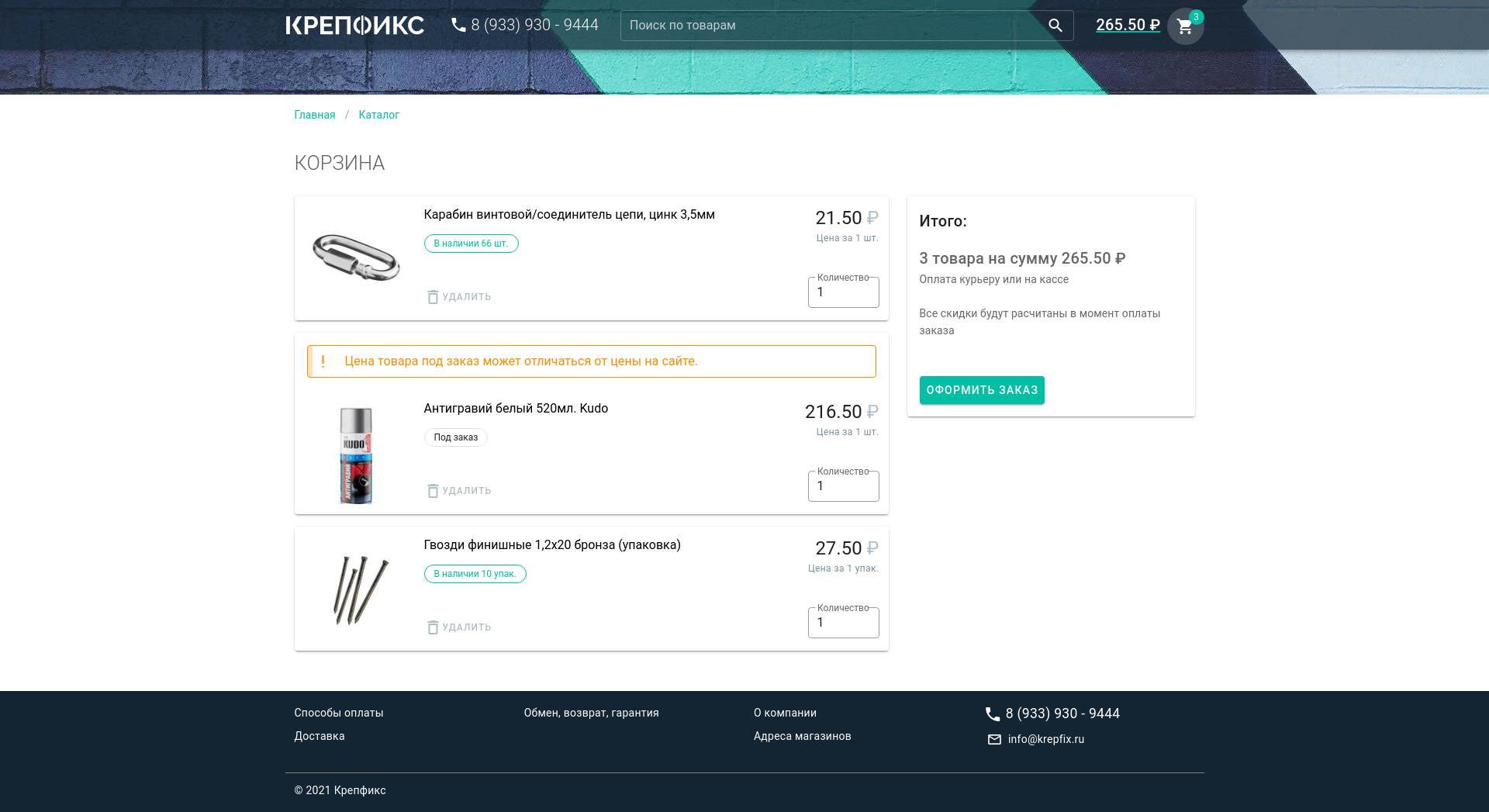Open the shopping cart icon
1489x812 pixels.
point(1184,27)
